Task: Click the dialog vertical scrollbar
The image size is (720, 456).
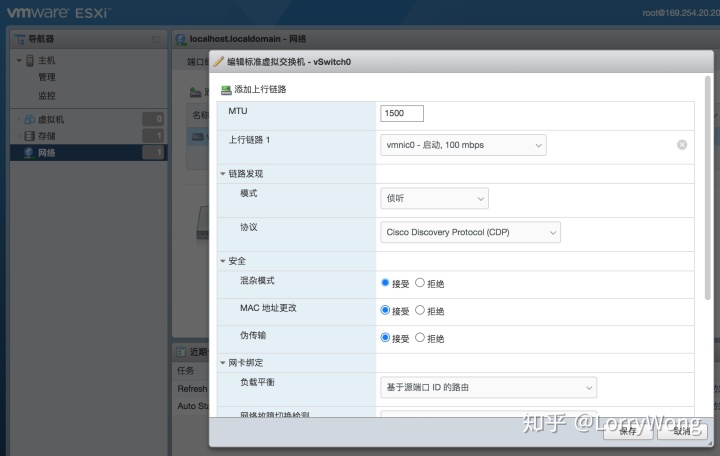Action: (x=708, y=188)
